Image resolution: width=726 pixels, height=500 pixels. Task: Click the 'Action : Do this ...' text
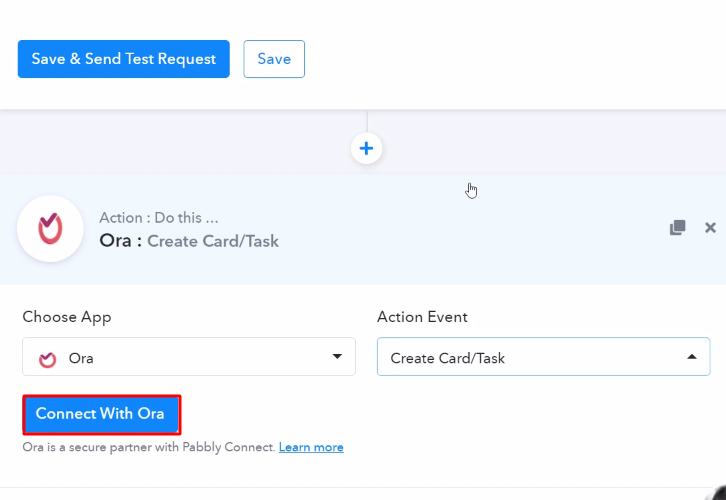159,218
